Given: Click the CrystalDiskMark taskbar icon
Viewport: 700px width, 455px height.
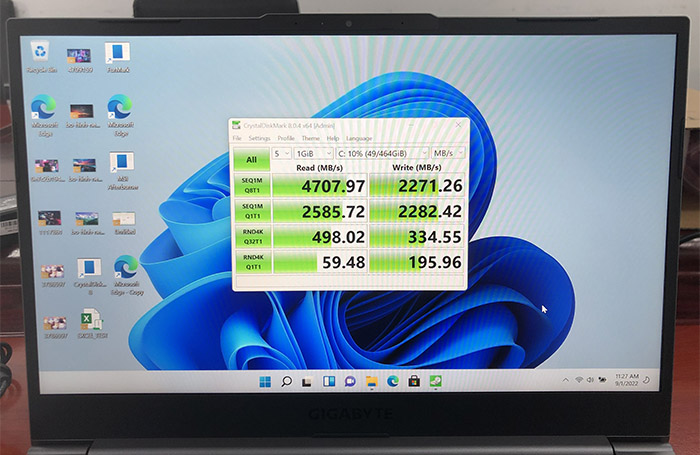Looking at the screenshot, I should pos(435,381).
